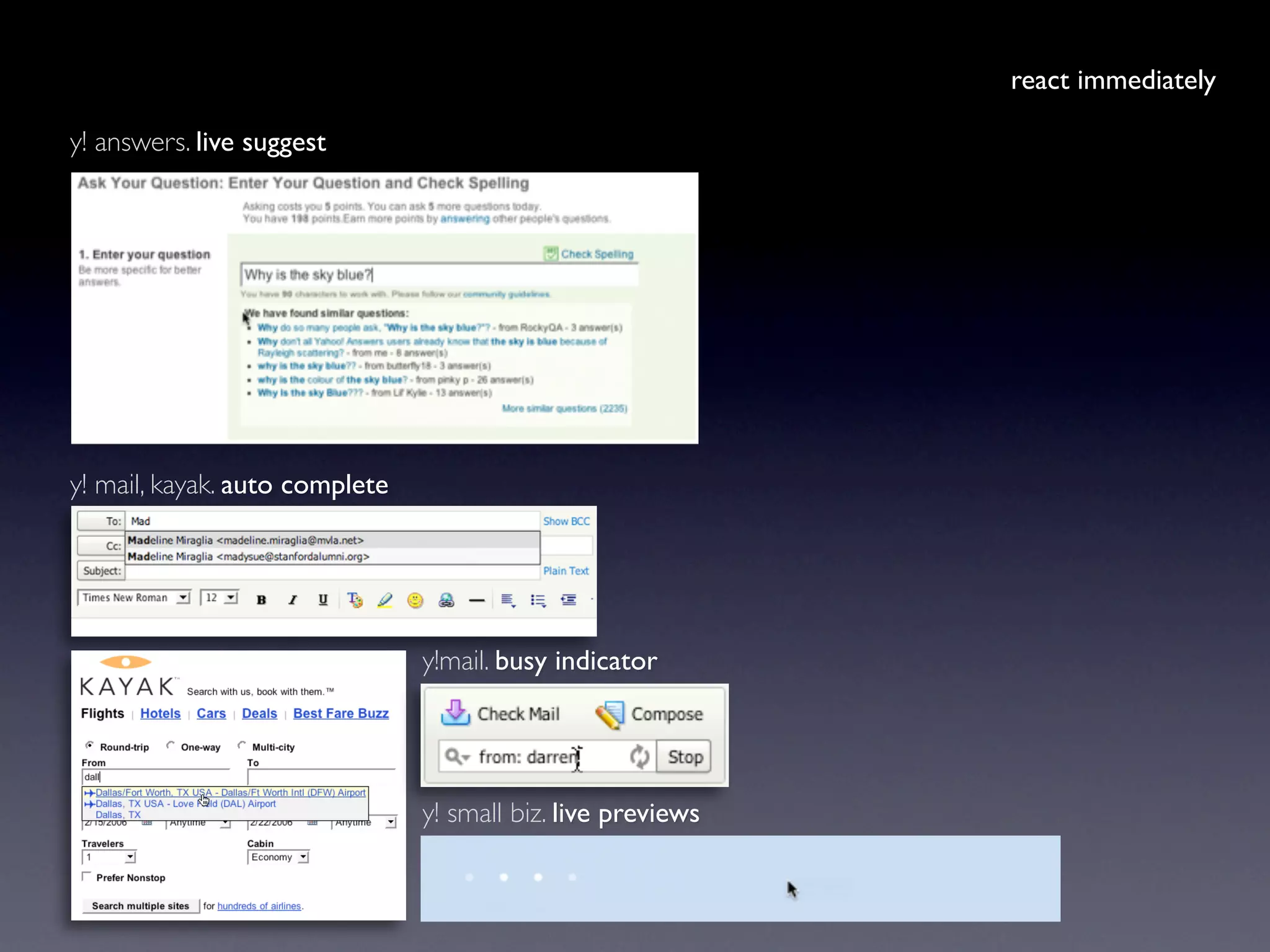Click the airplane icon beside the Dallas/Fort Worth suggestion
Image resolution: width=1270 pixels, height=952 pixels.
click(89, 793)
